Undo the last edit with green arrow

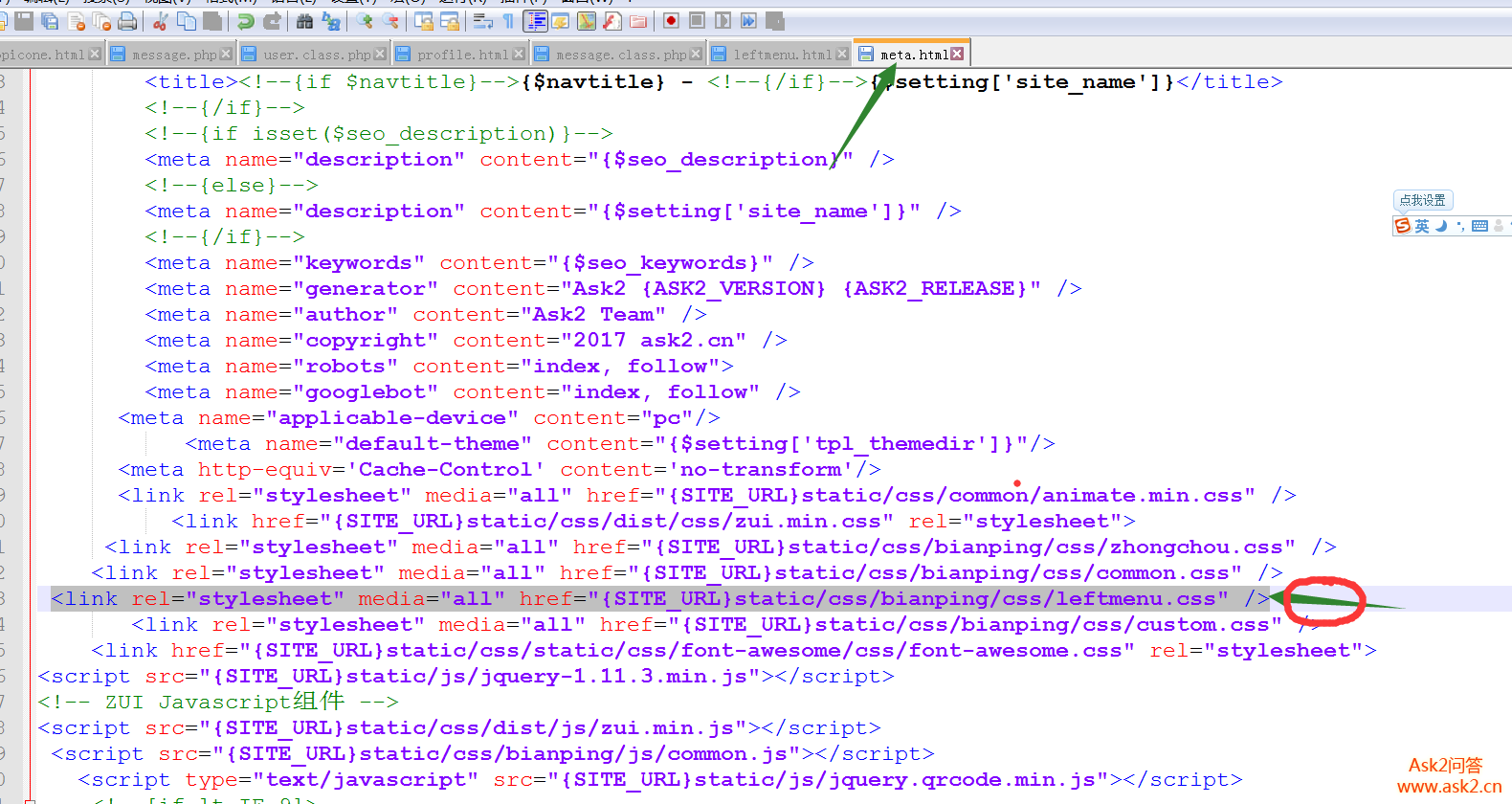(x=246, y=21)
